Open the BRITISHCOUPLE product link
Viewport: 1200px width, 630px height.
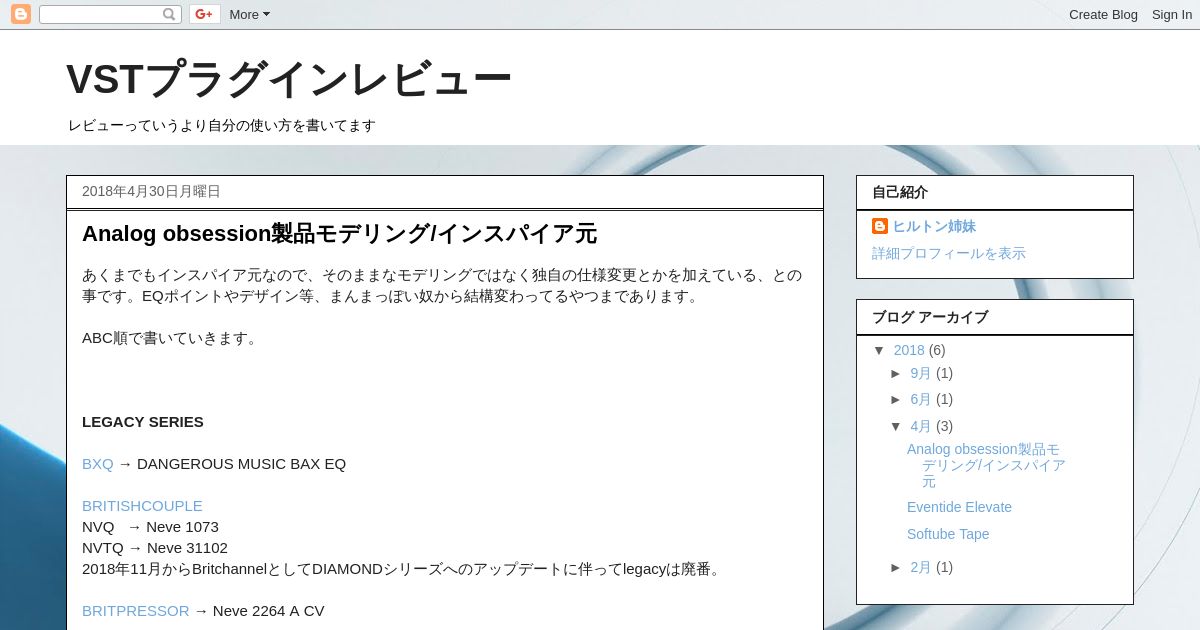[x=142, y=506]
